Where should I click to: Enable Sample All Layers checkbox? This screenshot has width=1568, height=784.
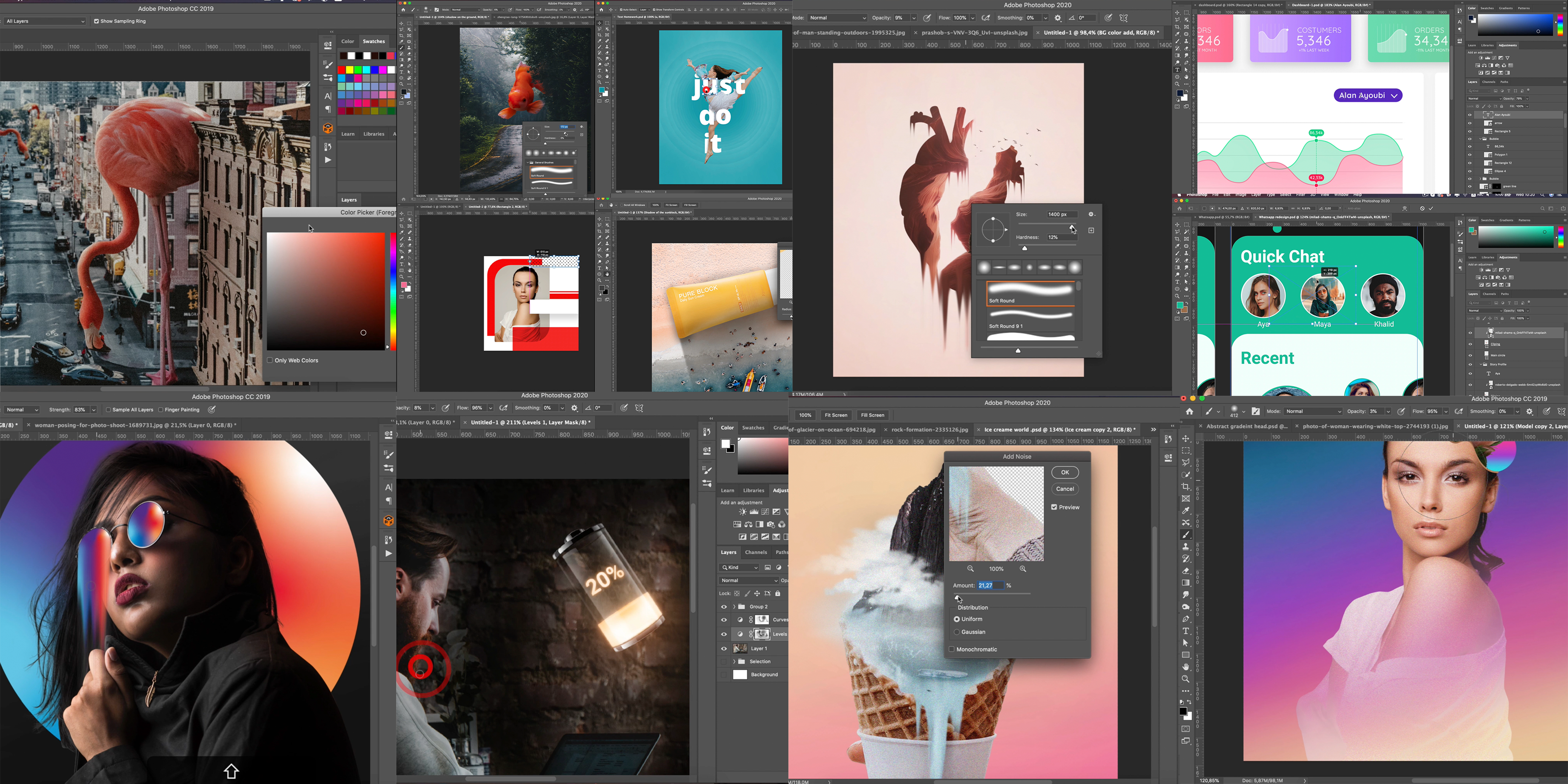click(x=108, y=410)
